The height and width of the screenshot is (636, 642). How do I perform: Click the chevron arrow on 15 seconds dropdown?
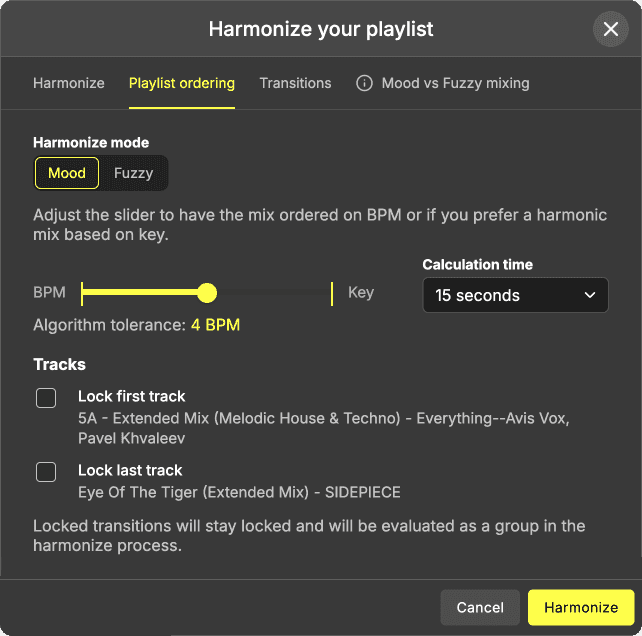[x=590, y=295]
